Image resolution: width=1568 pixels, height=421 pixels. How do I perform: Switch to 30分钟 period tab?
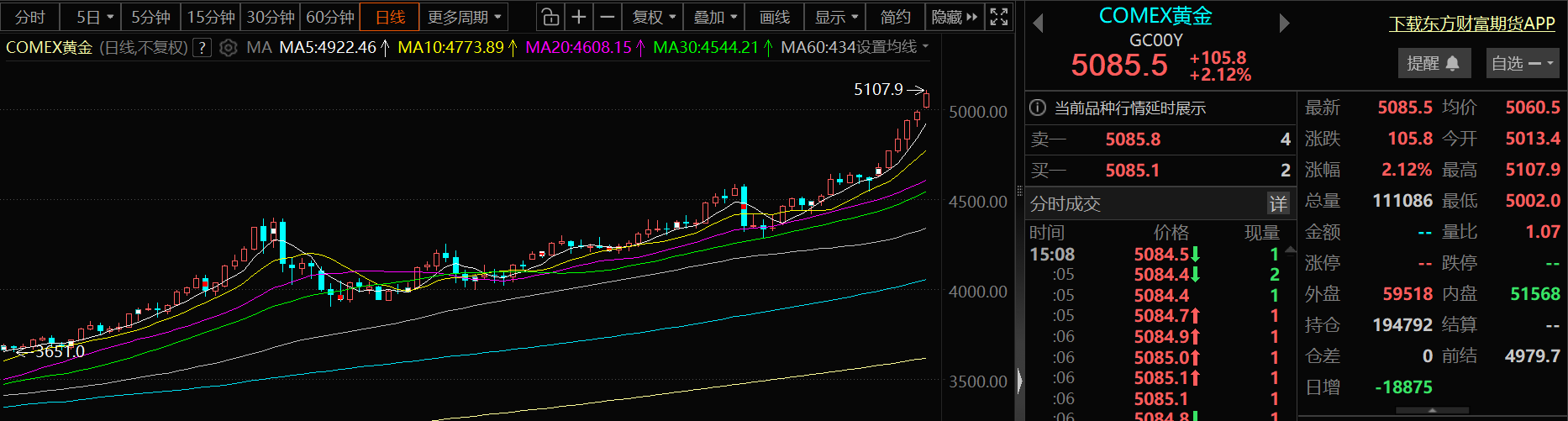tap(271, 17)
